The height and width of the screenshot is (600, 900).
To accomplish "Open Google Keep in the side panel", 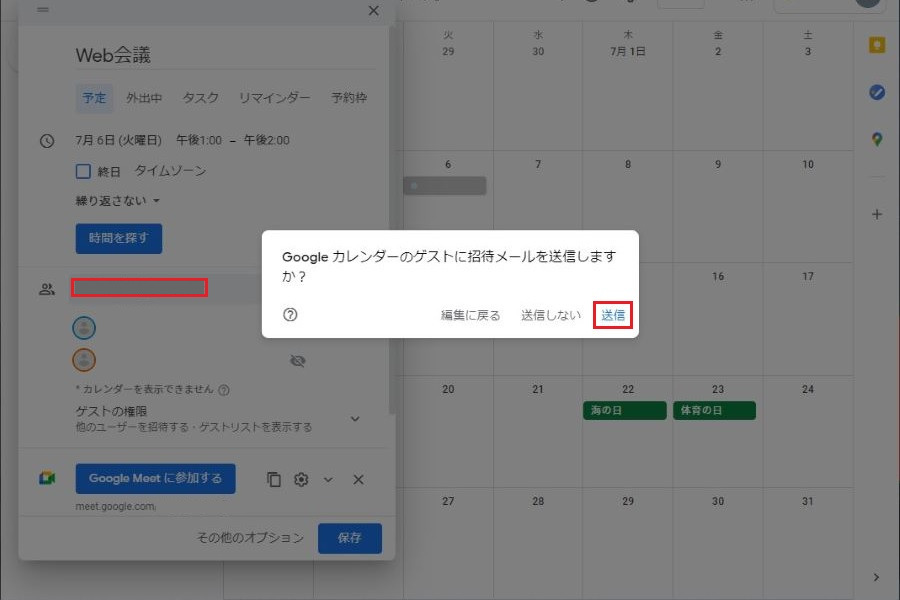I will pos(877,46).
